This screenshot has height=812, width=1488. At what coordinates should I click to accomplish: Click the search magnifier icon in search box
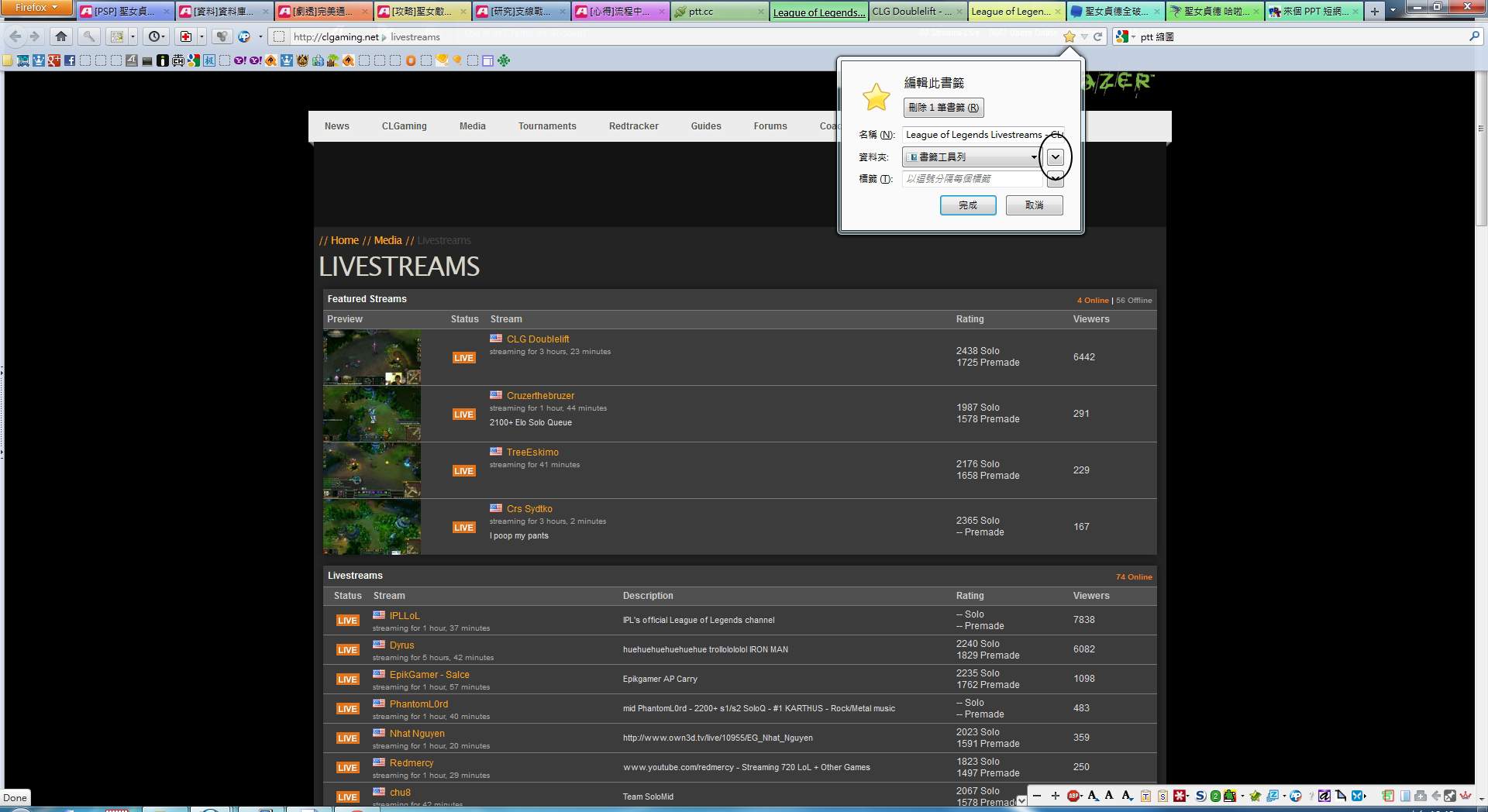coord(1473,36)
